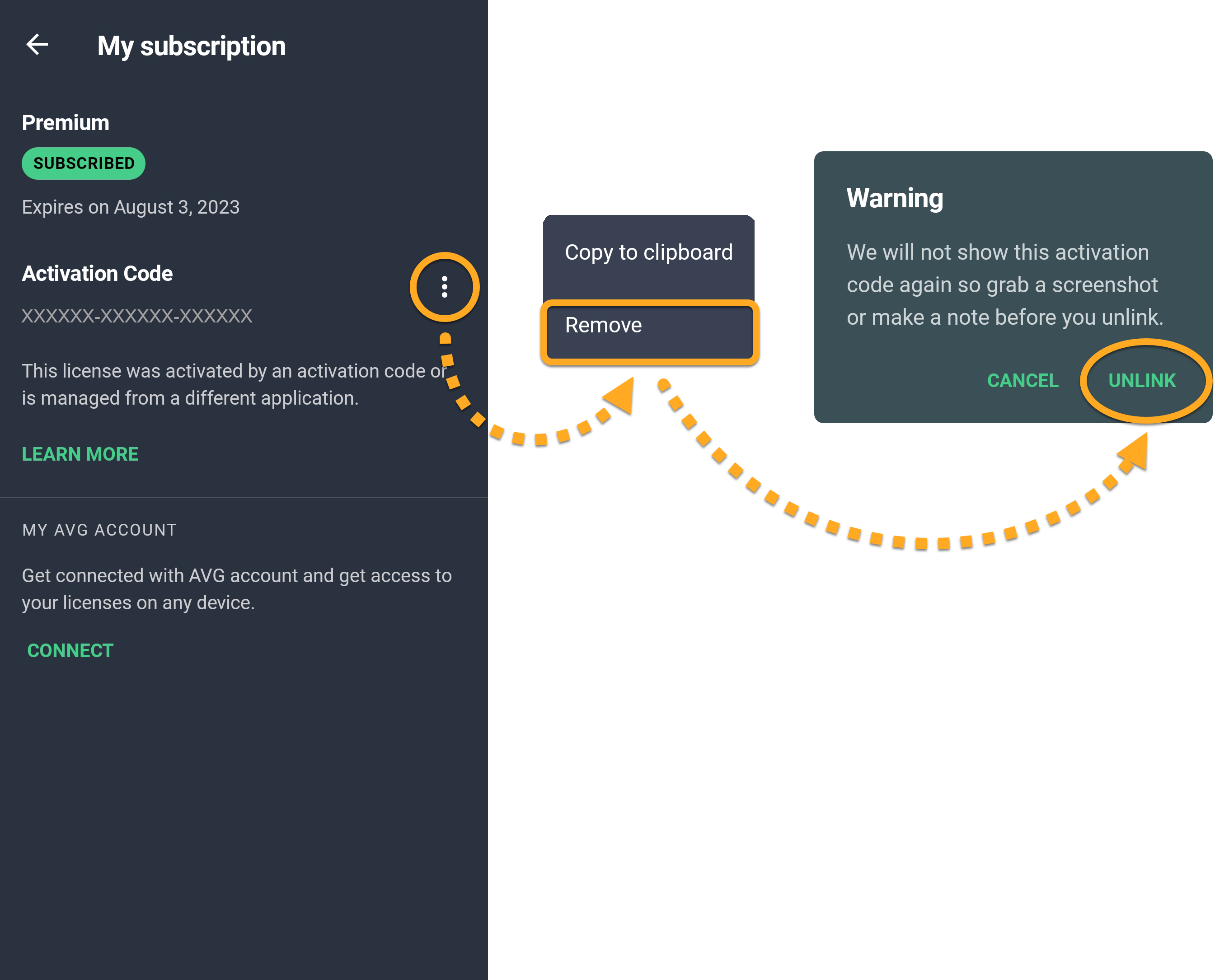Click the back arrow icon
Screen dimensions: 1229x980
[x=38, y=45]
